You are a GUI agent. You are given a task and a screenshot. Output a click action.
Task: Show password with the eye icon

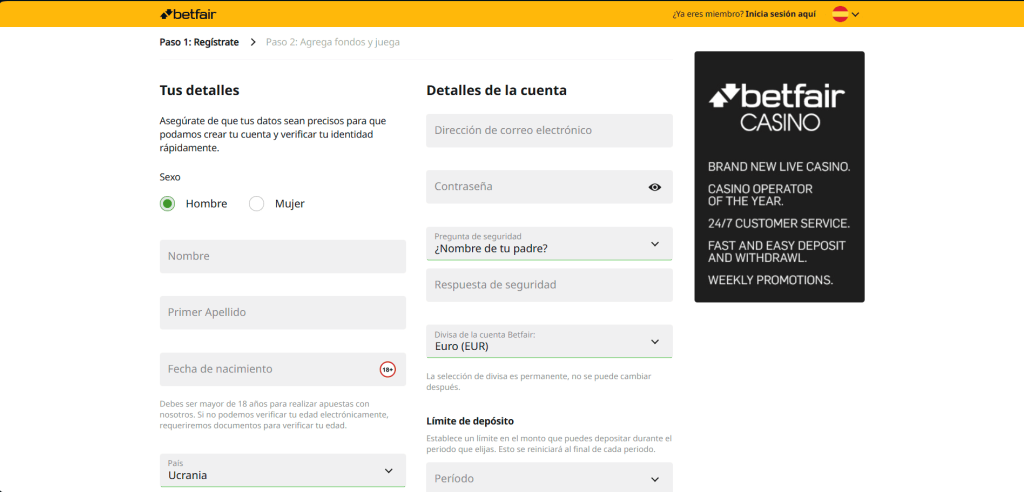coord(655,187)
